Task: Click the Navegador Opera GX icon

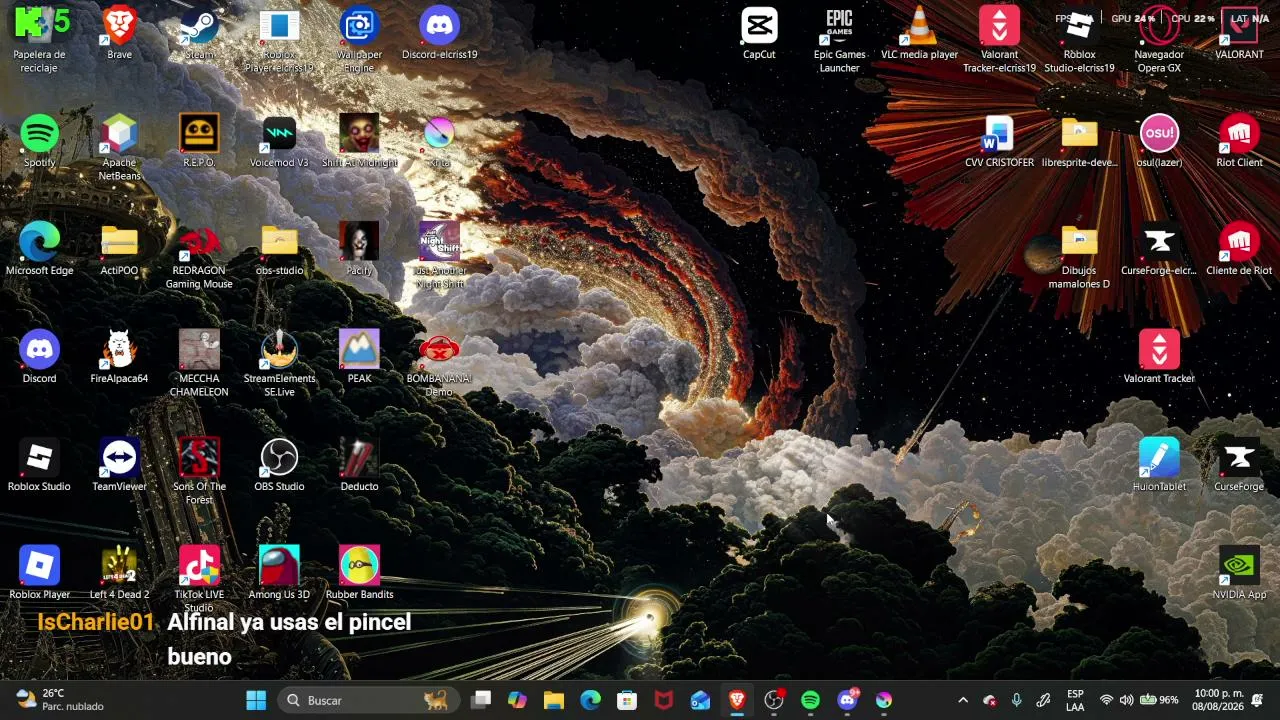Action: click(x=1159, y=40)
